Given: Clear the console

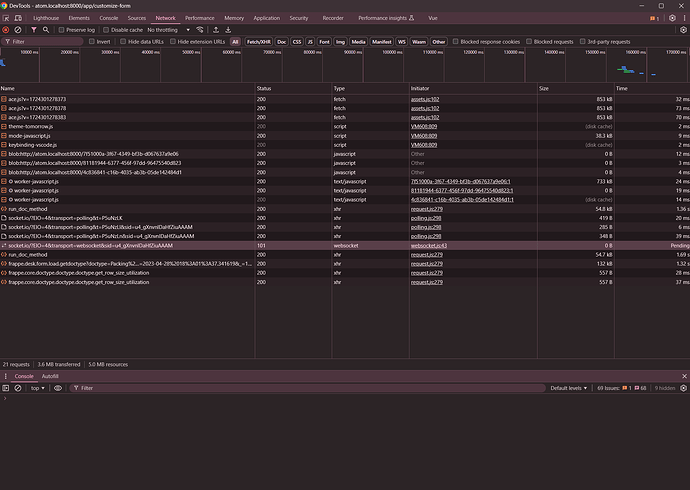Looking at the screenshot, I should (18, 388).
